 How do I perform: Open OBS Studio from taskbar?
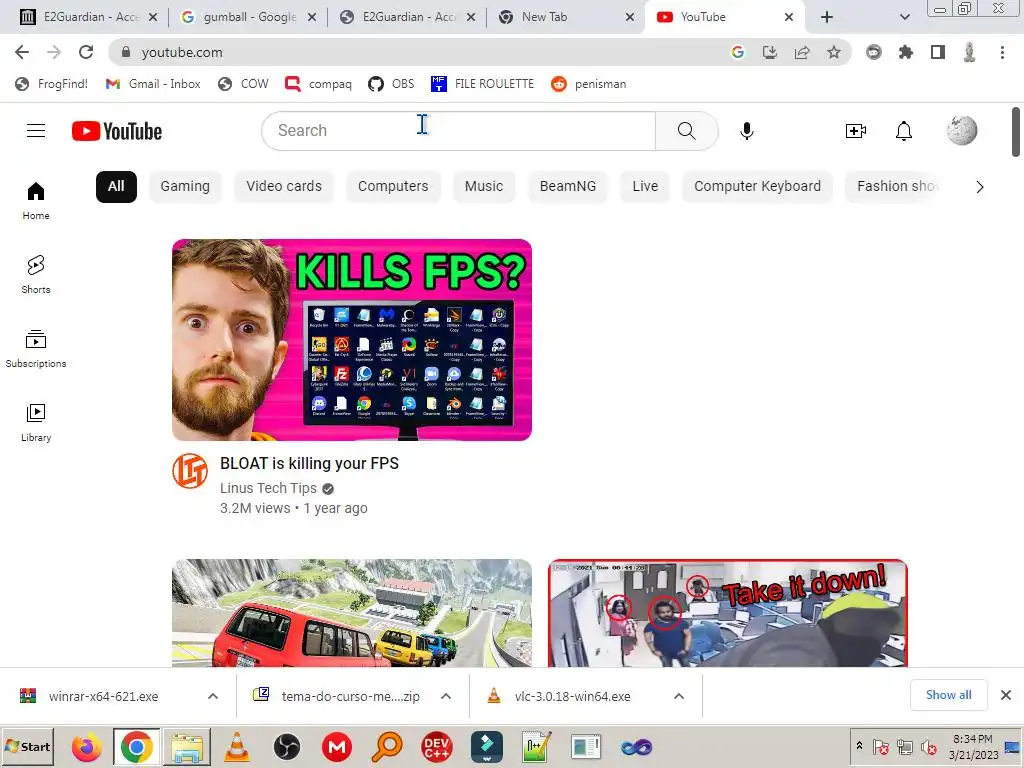(287, 746)
